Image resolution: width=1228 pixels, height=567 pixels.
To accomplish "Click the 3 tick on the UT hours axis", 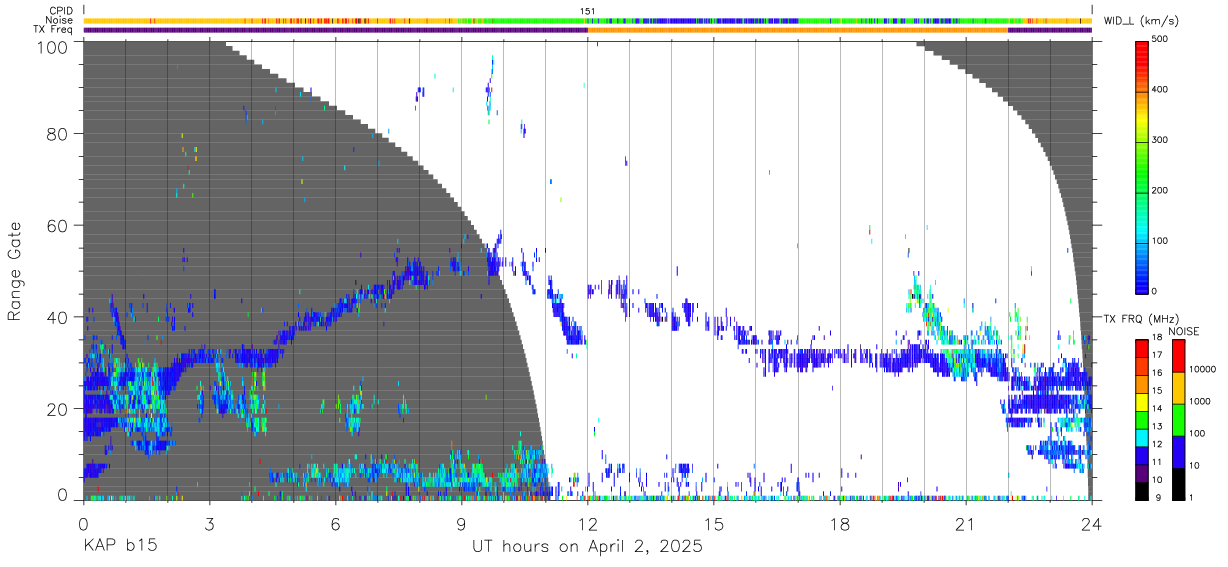I will pos(210,524).
